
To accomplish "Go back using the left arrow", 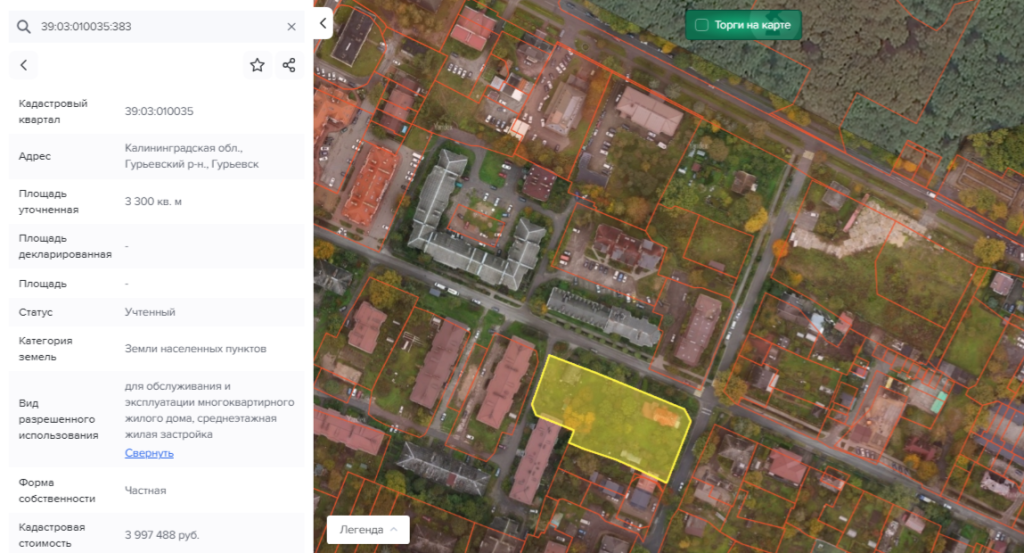I will 24,65.
